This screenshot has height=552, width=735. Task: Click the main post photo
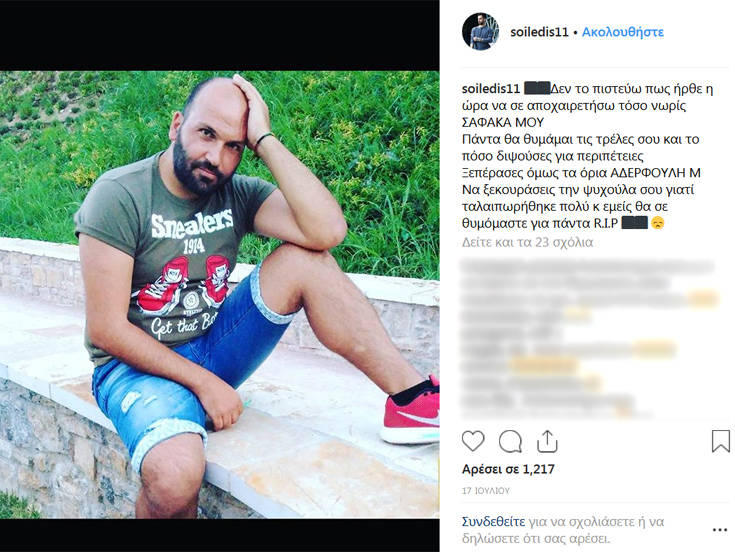pyautogui.click(x=219, y=294)
